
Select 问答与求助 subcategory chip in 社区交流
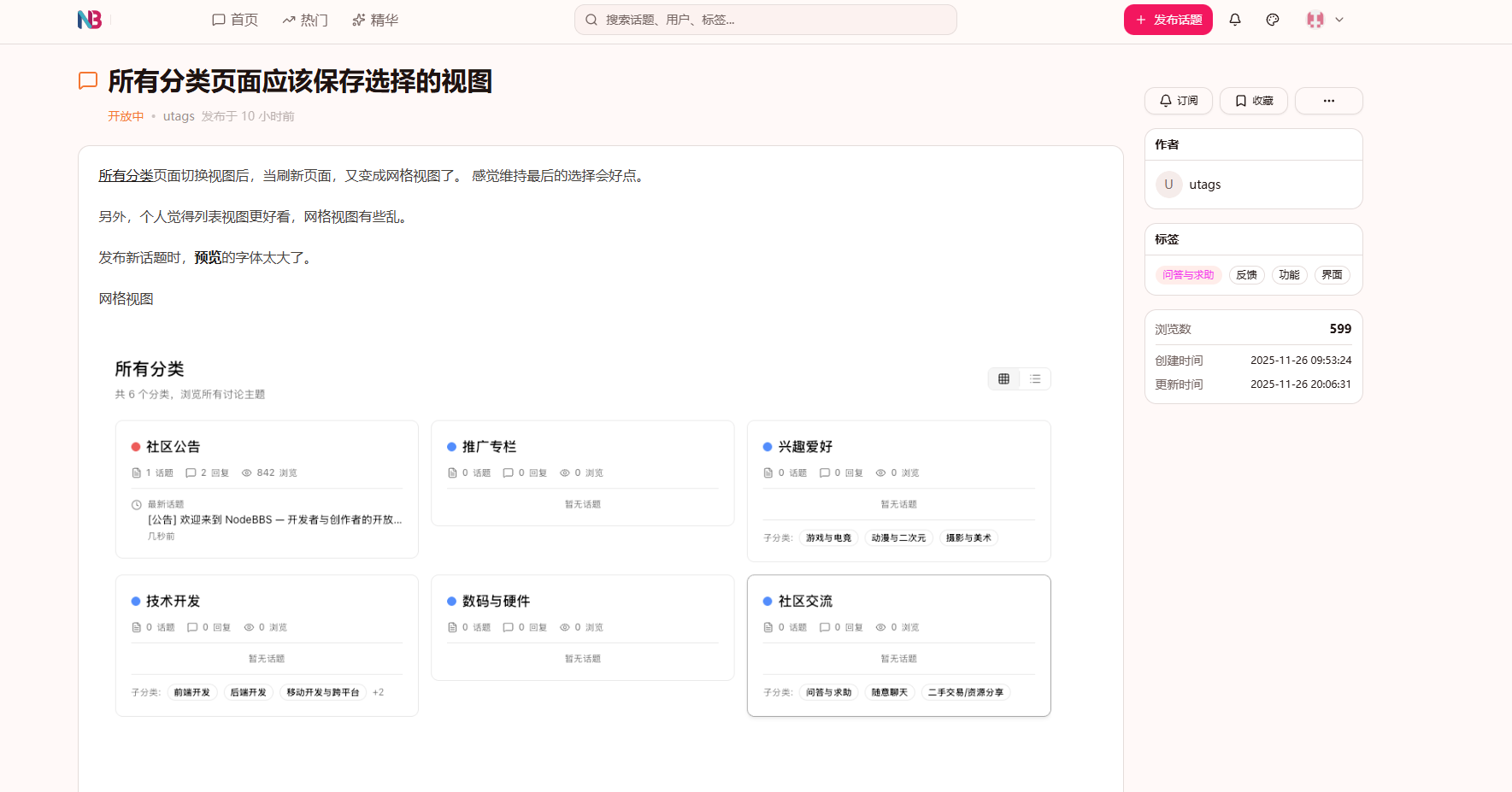coord(829,693)
